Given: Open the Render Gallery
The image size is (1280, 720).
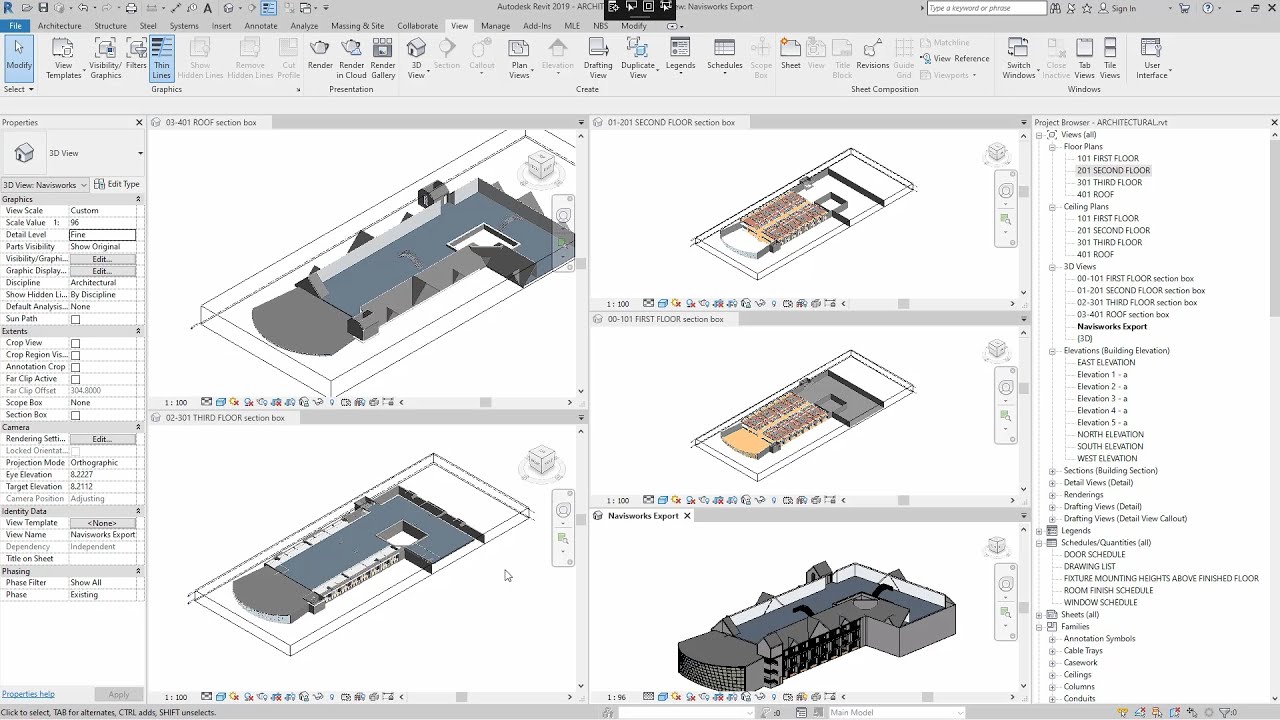Looking at the screenshot, I should coord(383,58).
